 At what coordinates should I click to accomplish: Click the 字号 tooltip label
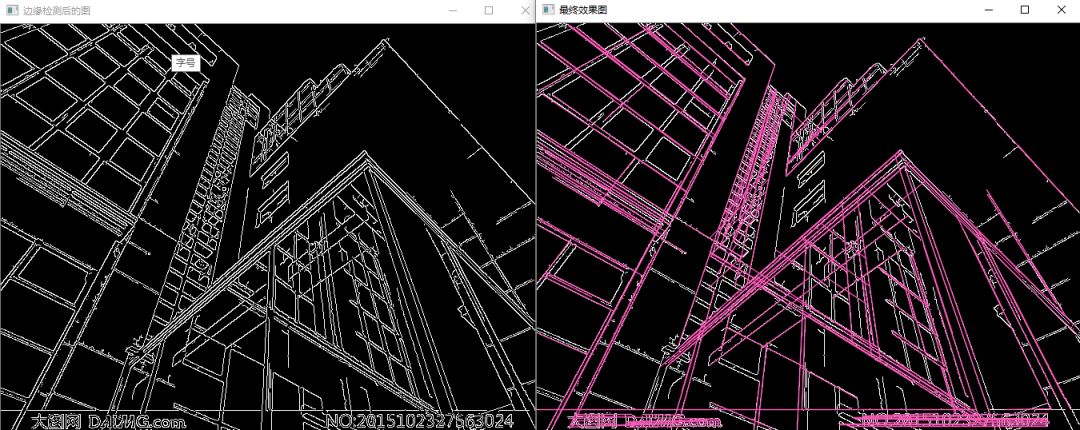[x=185, y=63]
